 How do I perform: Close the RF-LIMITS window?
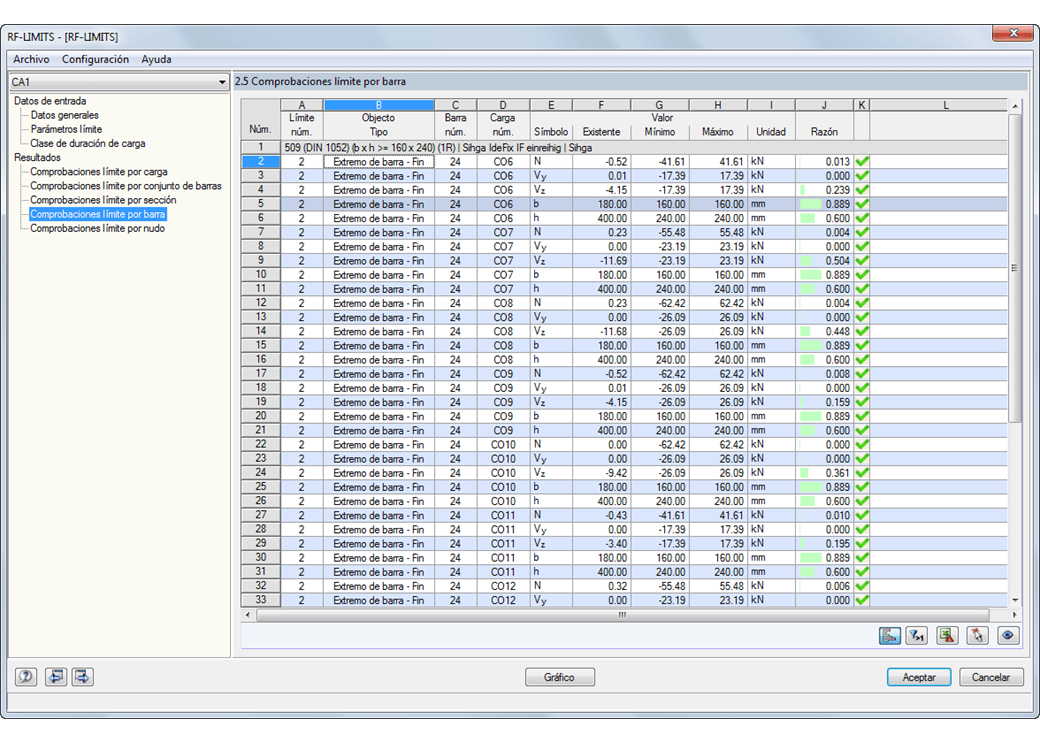tap(1013, 33)
